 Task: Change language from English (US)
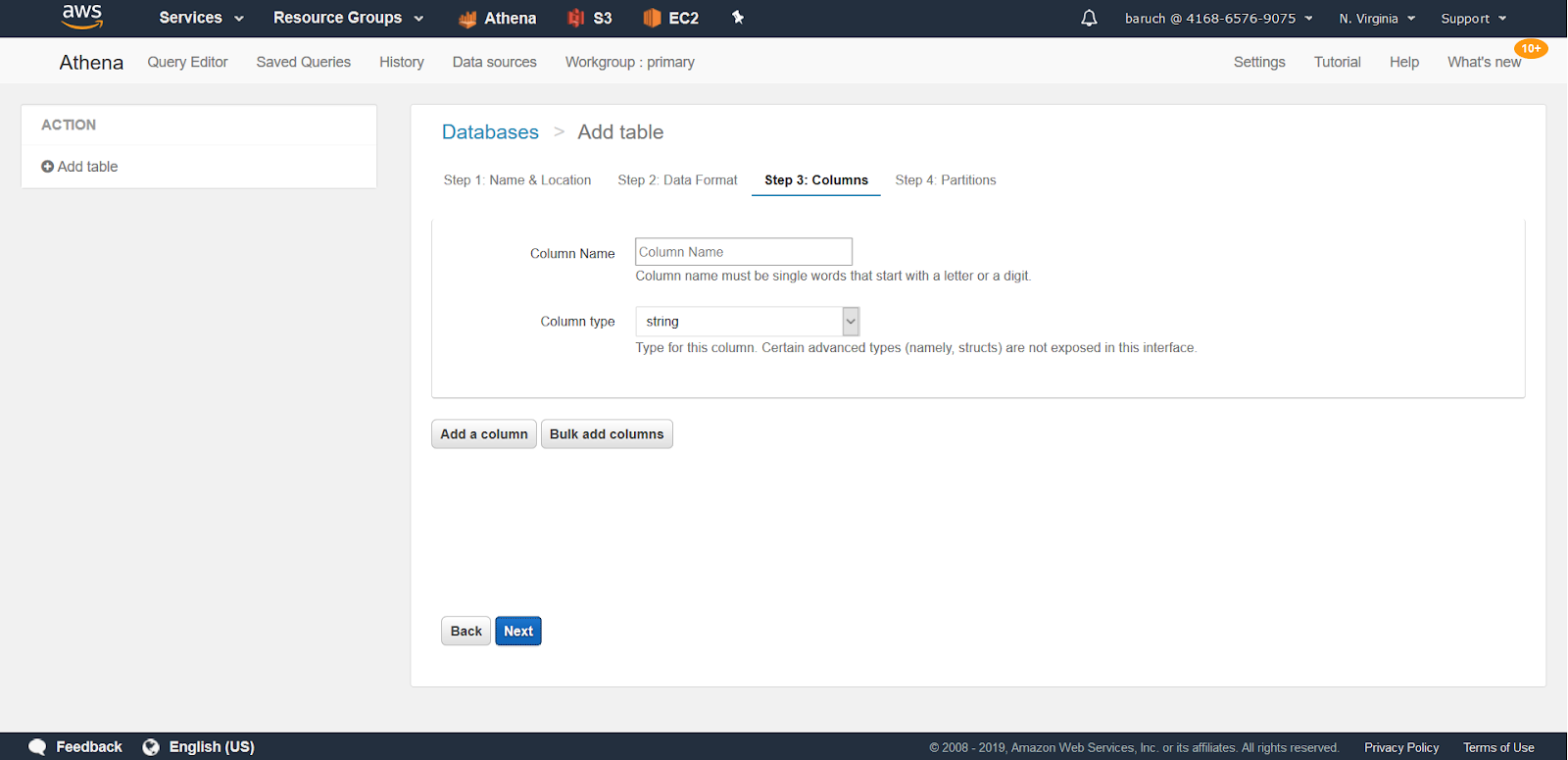(212, 747)
